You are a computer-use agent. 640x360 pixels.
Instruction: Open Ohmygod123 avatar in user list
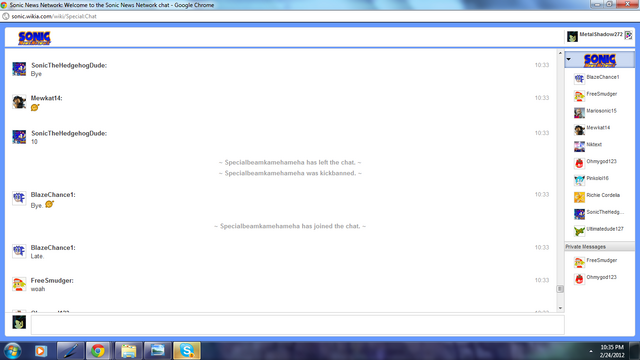(579, 163)
